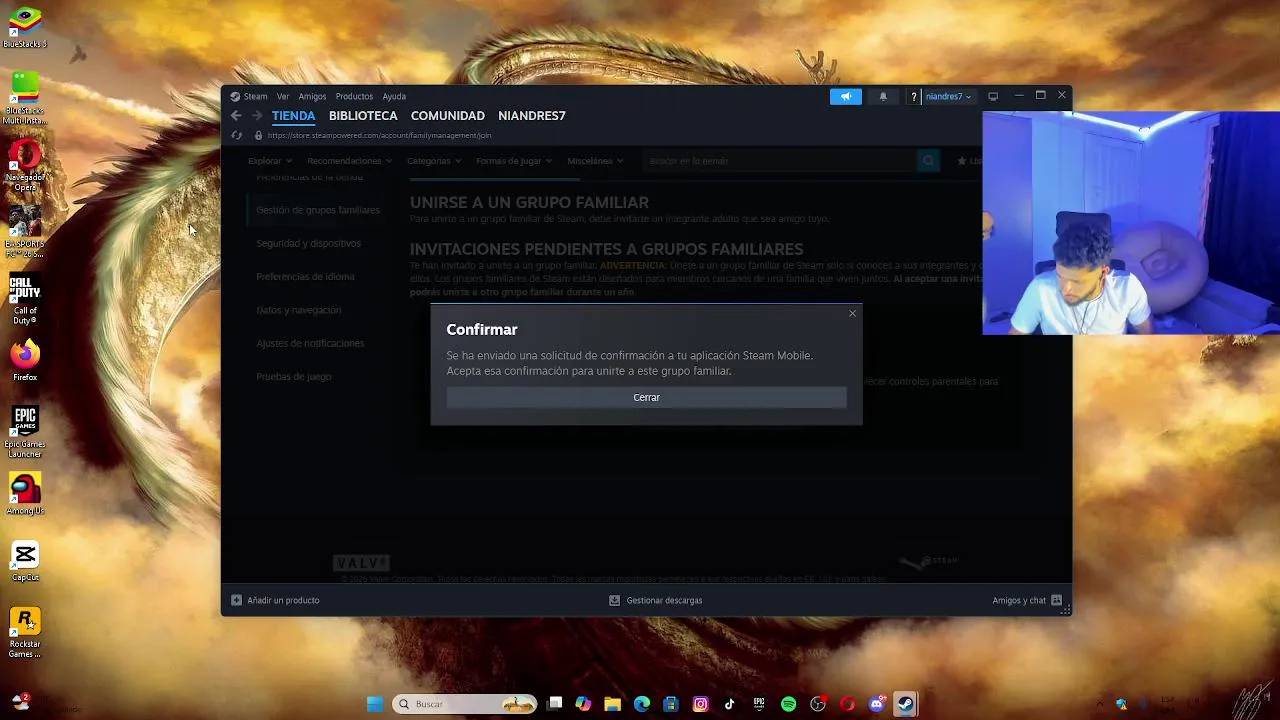Open File Explorer from the taskbar
This screenshot has width=1280, height=720.
tap(613, 704)
